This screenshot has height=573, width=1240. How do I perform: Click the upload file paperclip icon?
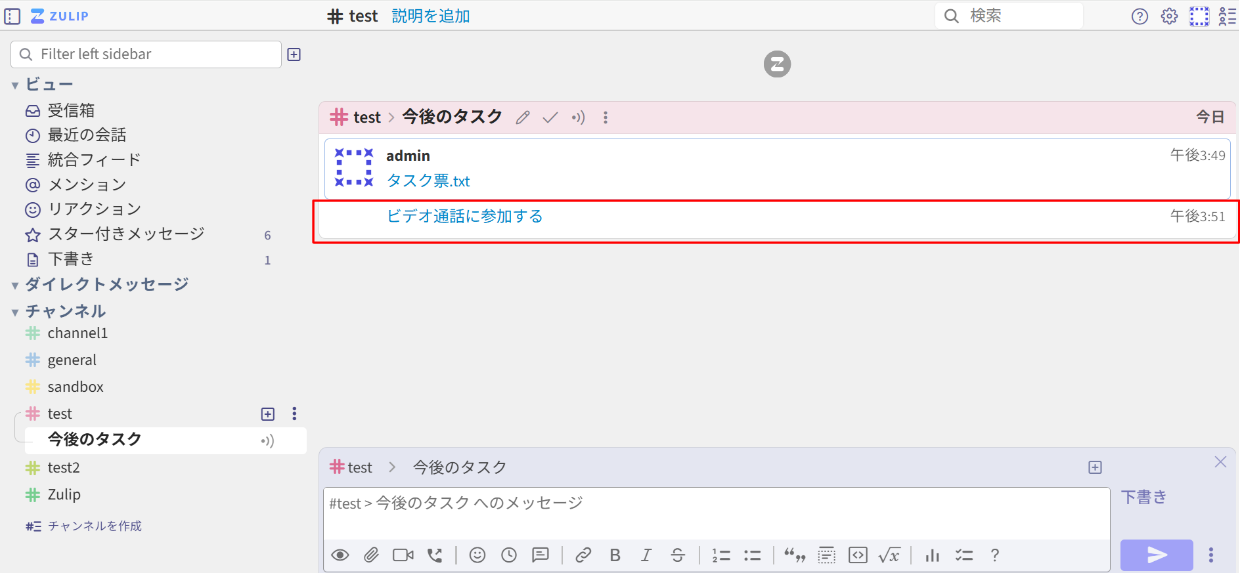point(371,555)
